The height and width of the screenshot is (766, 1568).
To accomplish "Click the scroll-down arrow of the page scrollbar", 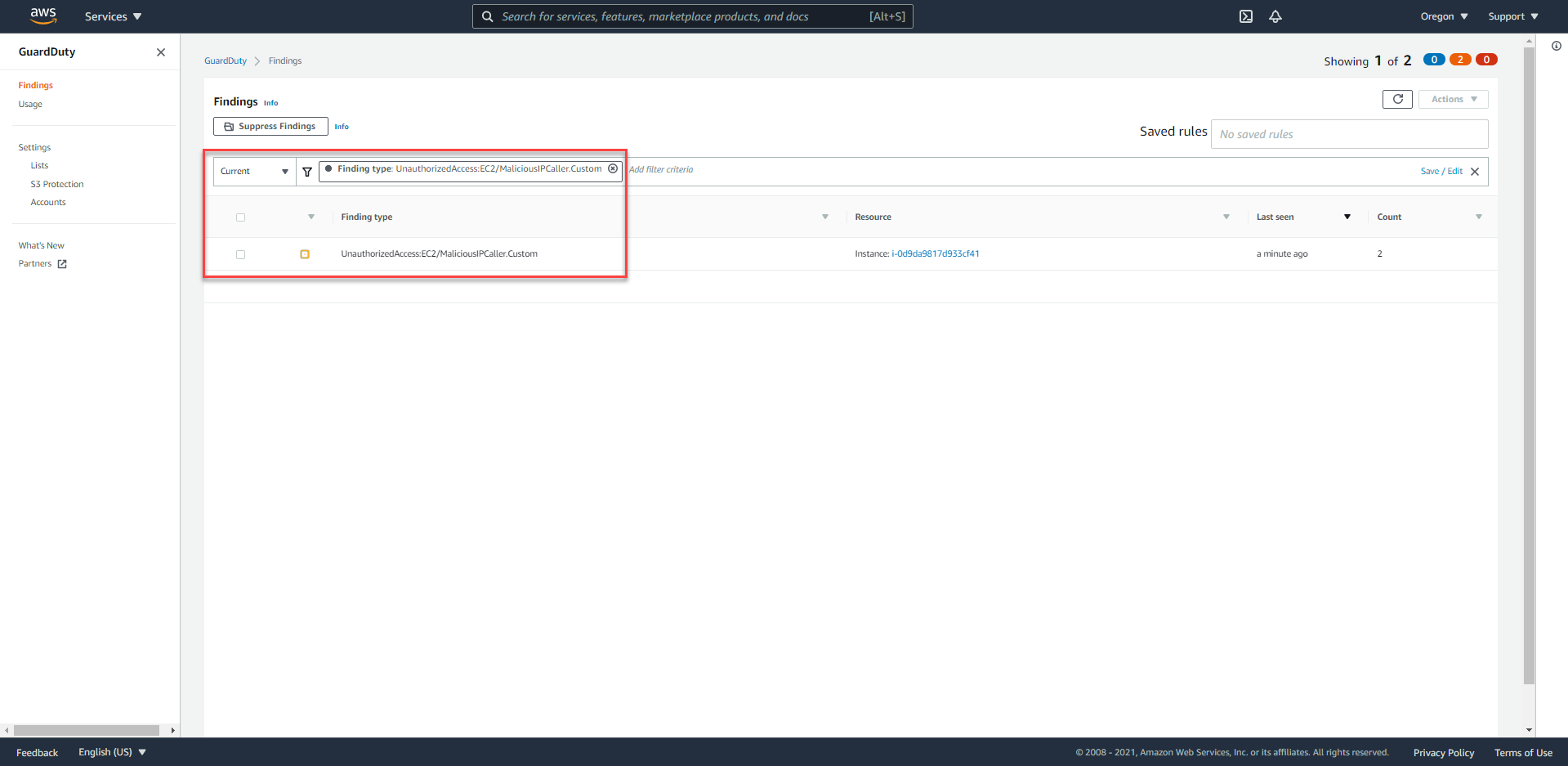I will point(1529,730).
